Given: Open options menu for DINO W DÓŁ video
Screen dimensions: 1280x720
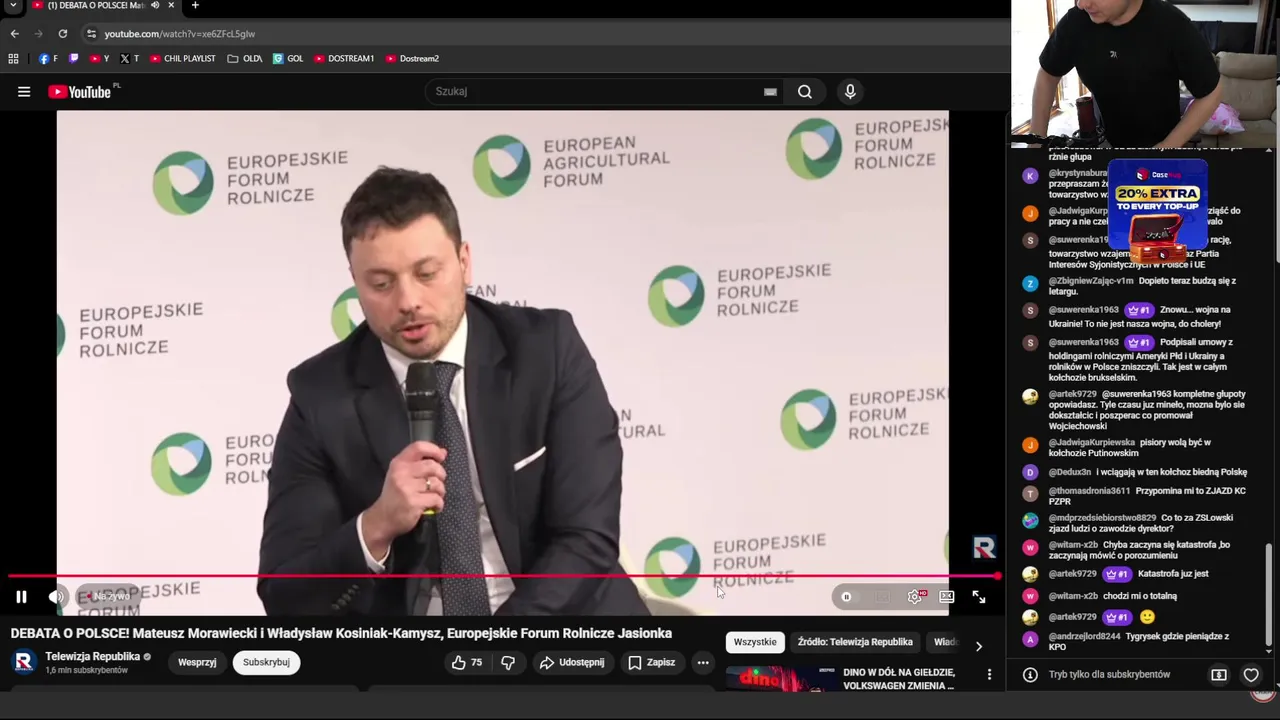Looking at the screenshot, I should [x=990, y=675].
